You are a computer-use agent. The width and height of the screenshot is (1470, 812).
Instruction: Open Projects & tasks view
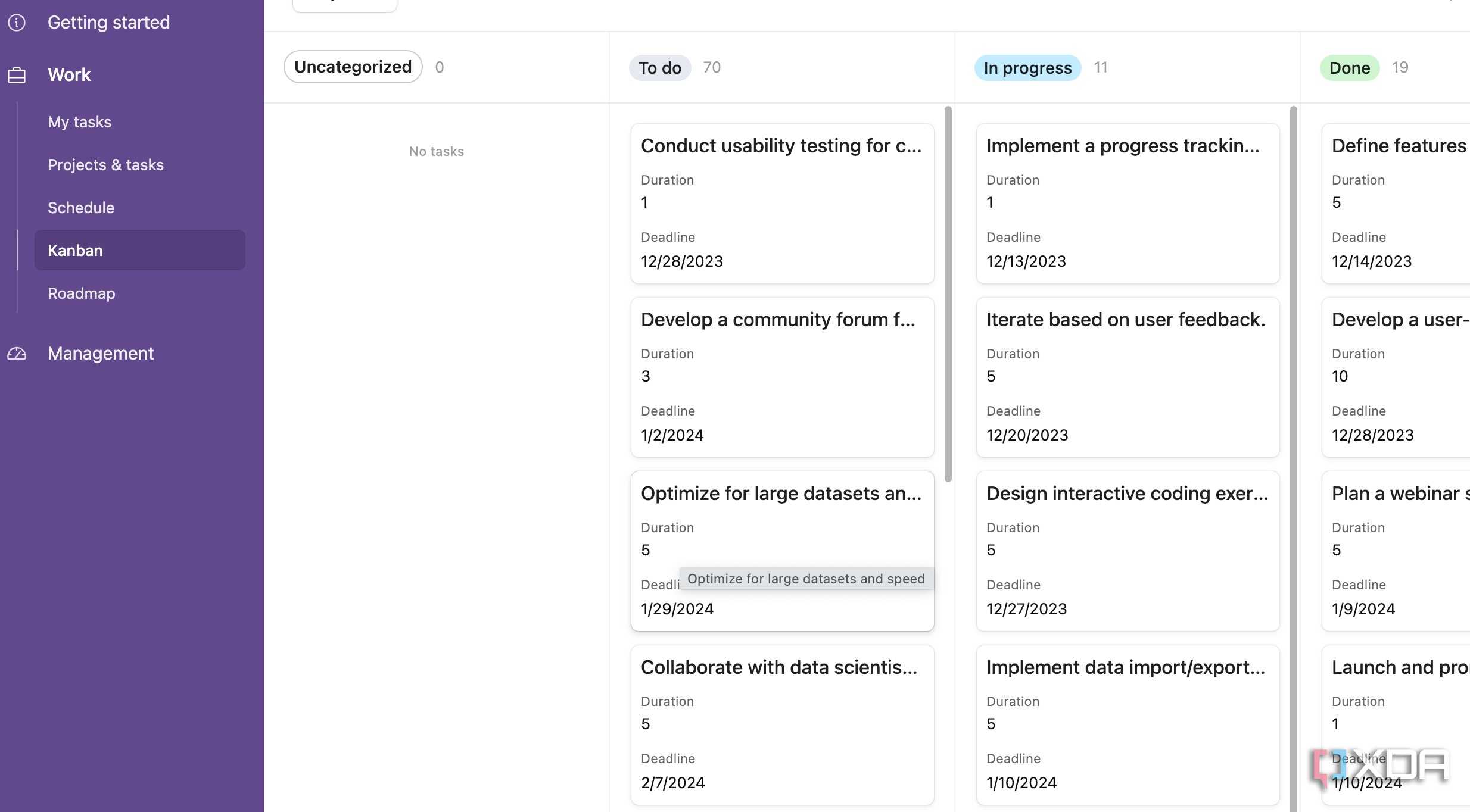click(x=105, y=165)
